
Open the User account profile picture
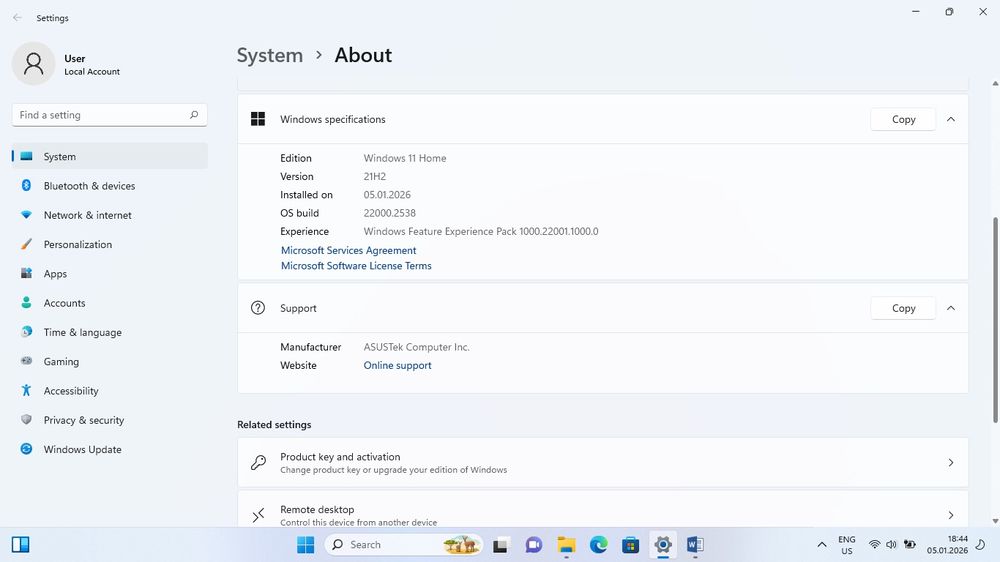[x=33, y=64]
